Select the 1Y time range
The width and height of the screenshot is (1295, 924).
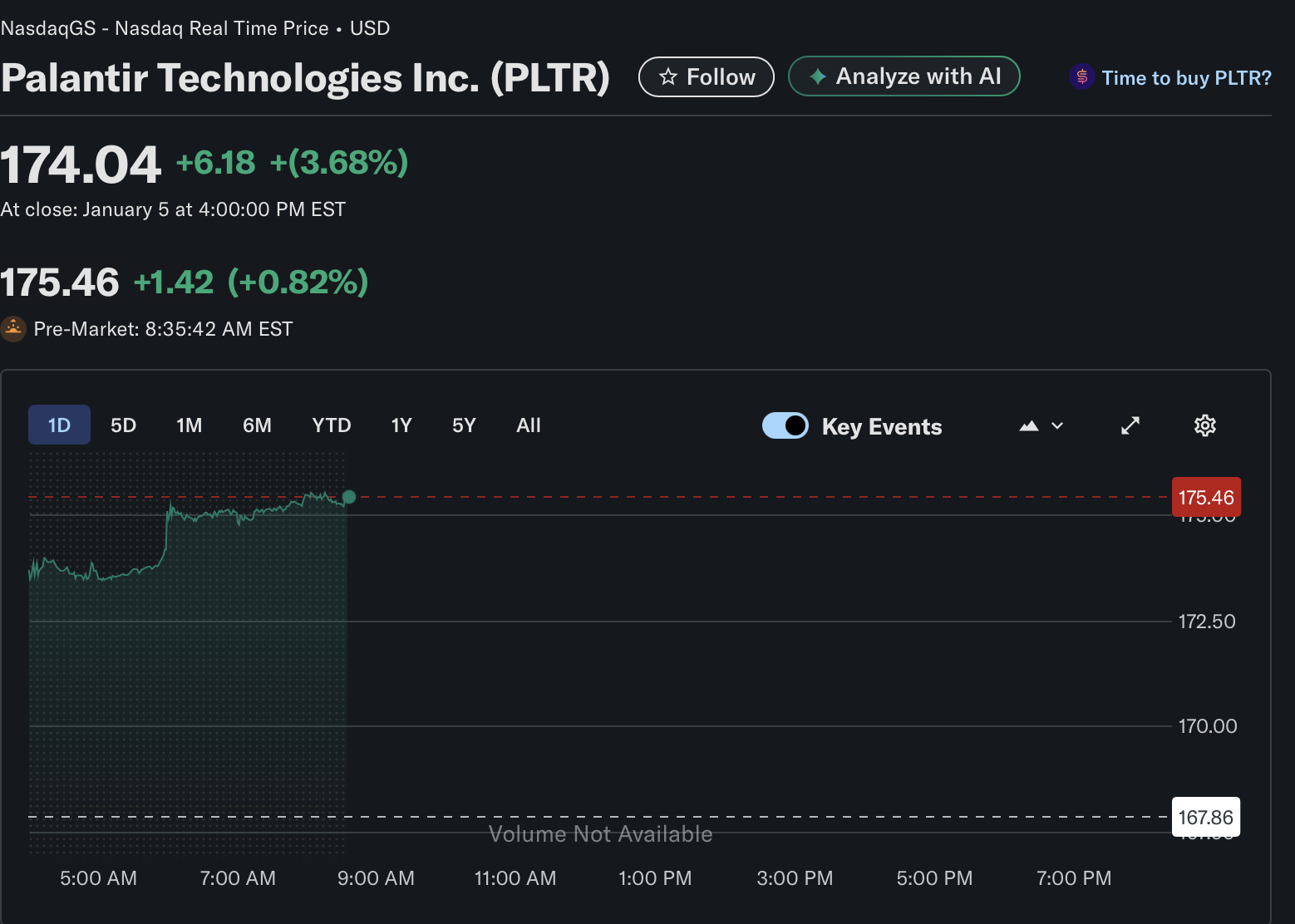[401, 425]
